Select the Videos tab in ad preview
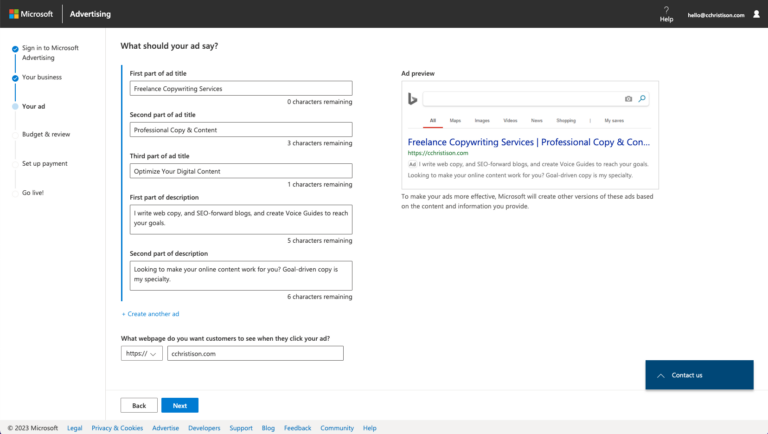The height and width of the screenshot is (434, 768). 510,121
